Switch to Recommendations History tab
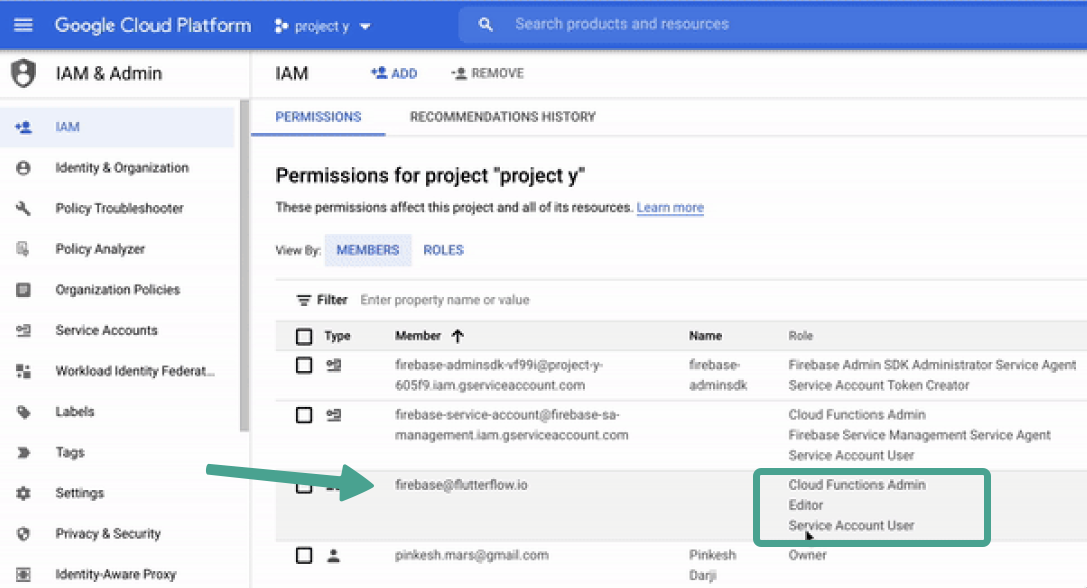The image size is (1087, 588). pos(503,116)
